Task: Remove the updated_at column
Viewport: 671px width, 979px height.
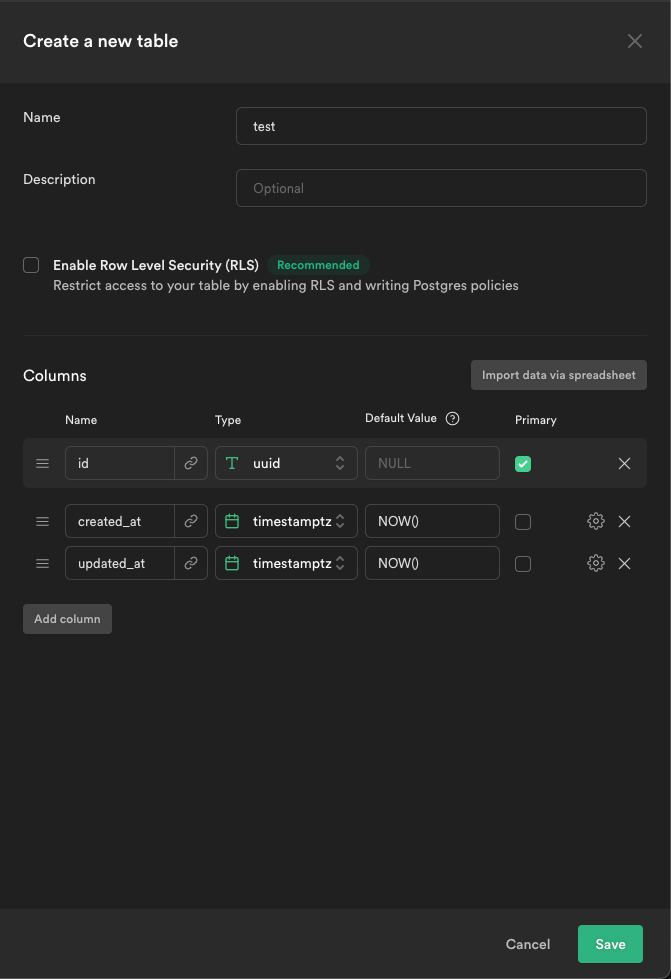Action: click(624, 563)
